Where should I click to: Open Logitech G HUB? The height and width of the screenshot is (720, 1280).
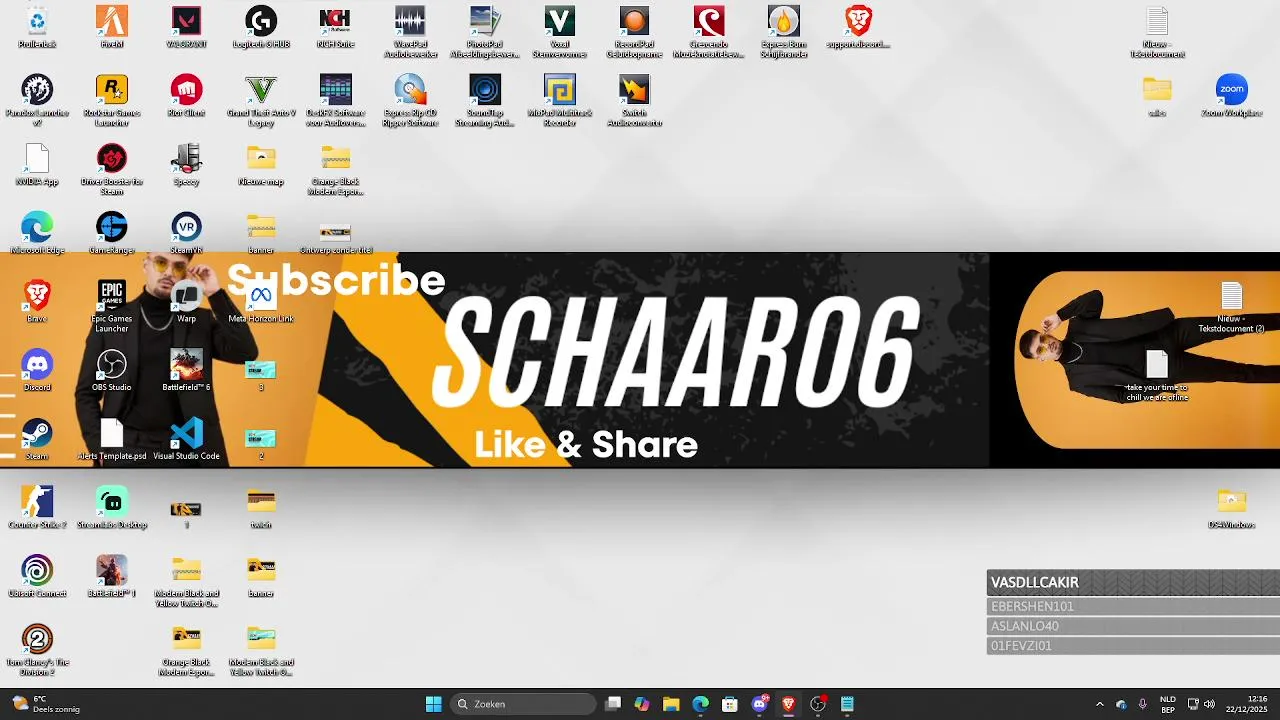(261, 27)
